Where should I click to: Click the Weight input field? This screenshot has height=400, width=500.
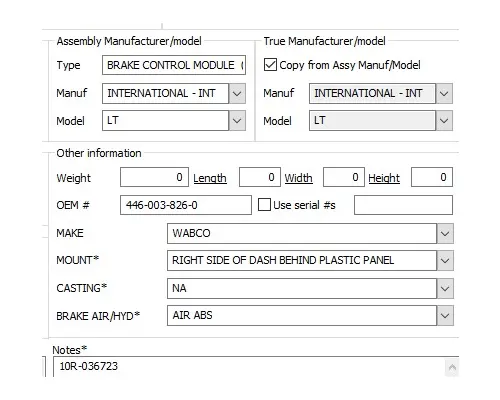coord(154,177)
